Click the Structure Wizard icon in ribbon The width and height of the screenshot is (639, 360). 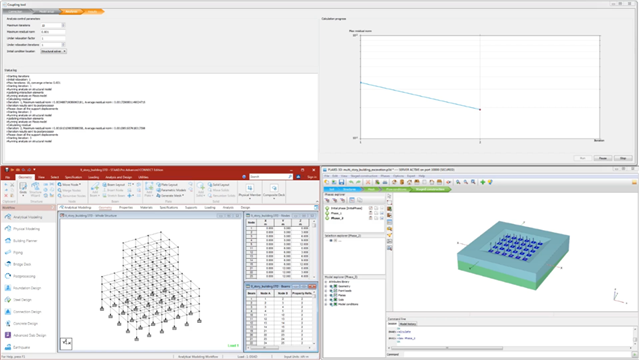(x=35, y=189)
